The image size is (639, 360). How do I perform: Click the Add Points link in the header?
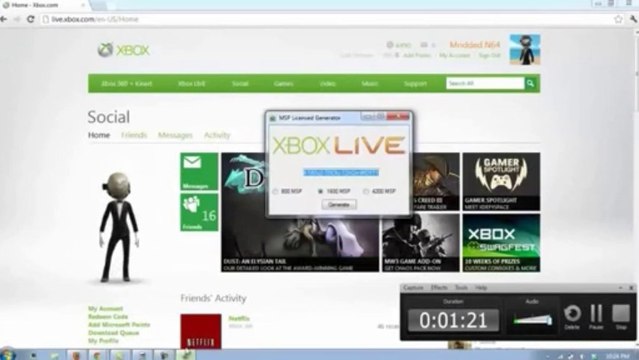pos(417,55)
